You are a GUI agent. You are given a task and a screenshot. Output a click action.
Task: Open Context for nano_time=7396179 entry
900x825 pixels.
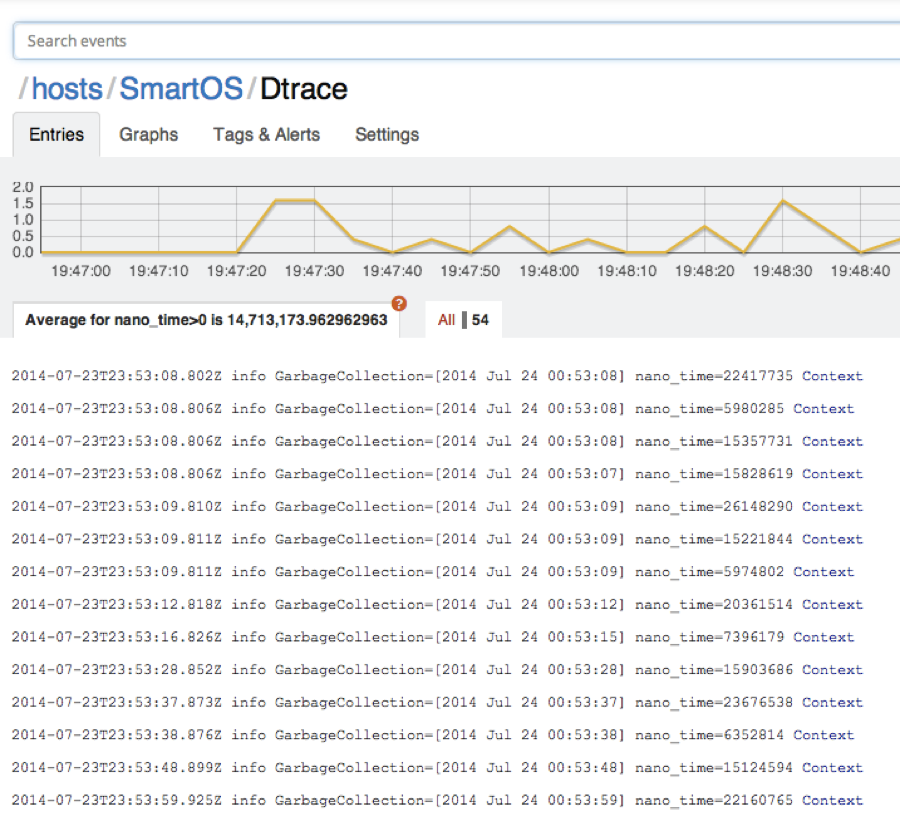tap(823, 637)
